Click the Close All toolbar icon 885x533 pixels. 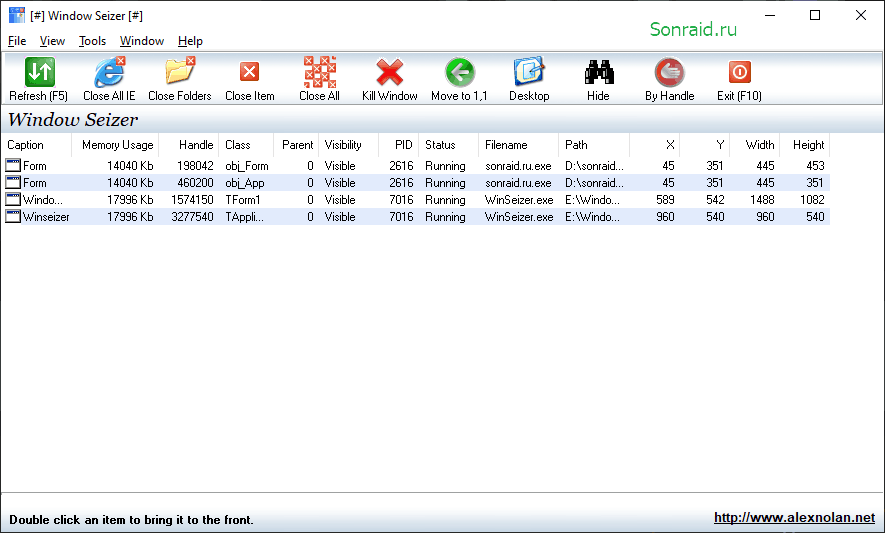[319, 72]
